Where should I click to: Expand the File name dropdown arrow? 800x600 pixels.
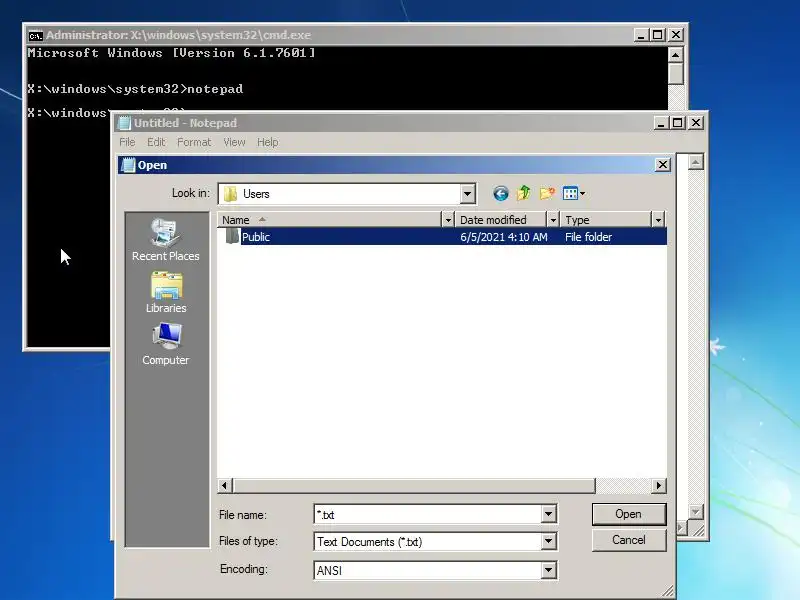point(548,514)
